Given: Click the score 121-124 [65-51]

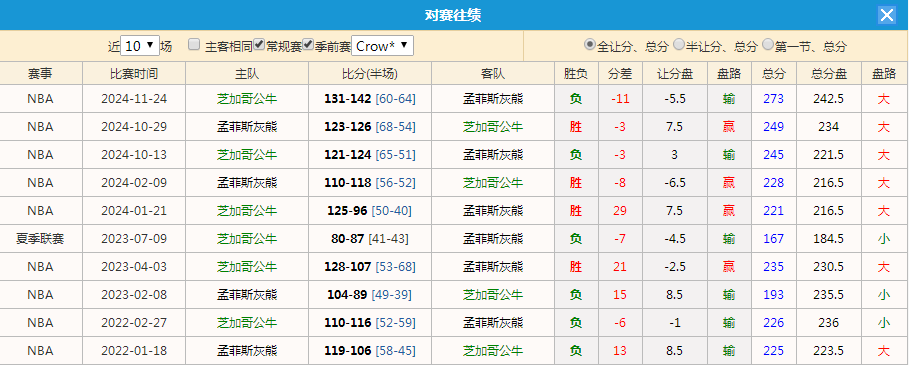Looking at the screenshot, I should click(x=370, y=155).
